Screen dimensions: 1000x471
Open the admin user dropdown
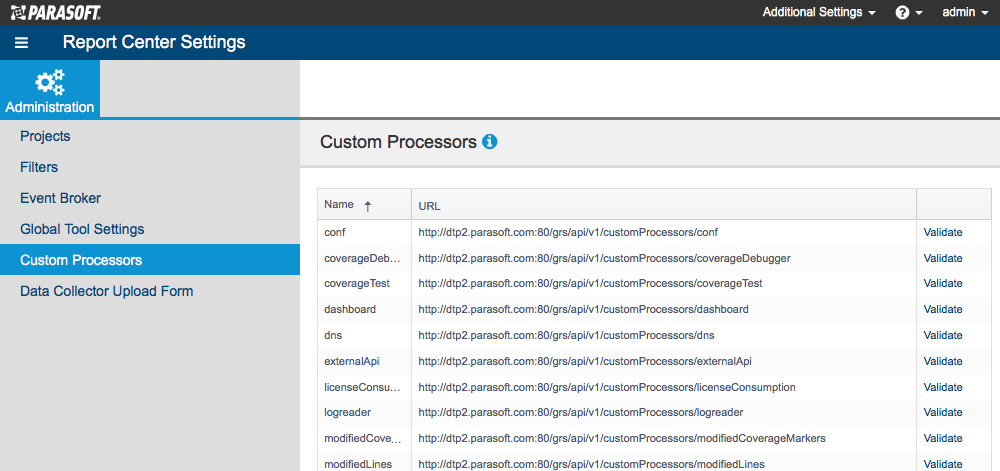(x=966, y=12)
